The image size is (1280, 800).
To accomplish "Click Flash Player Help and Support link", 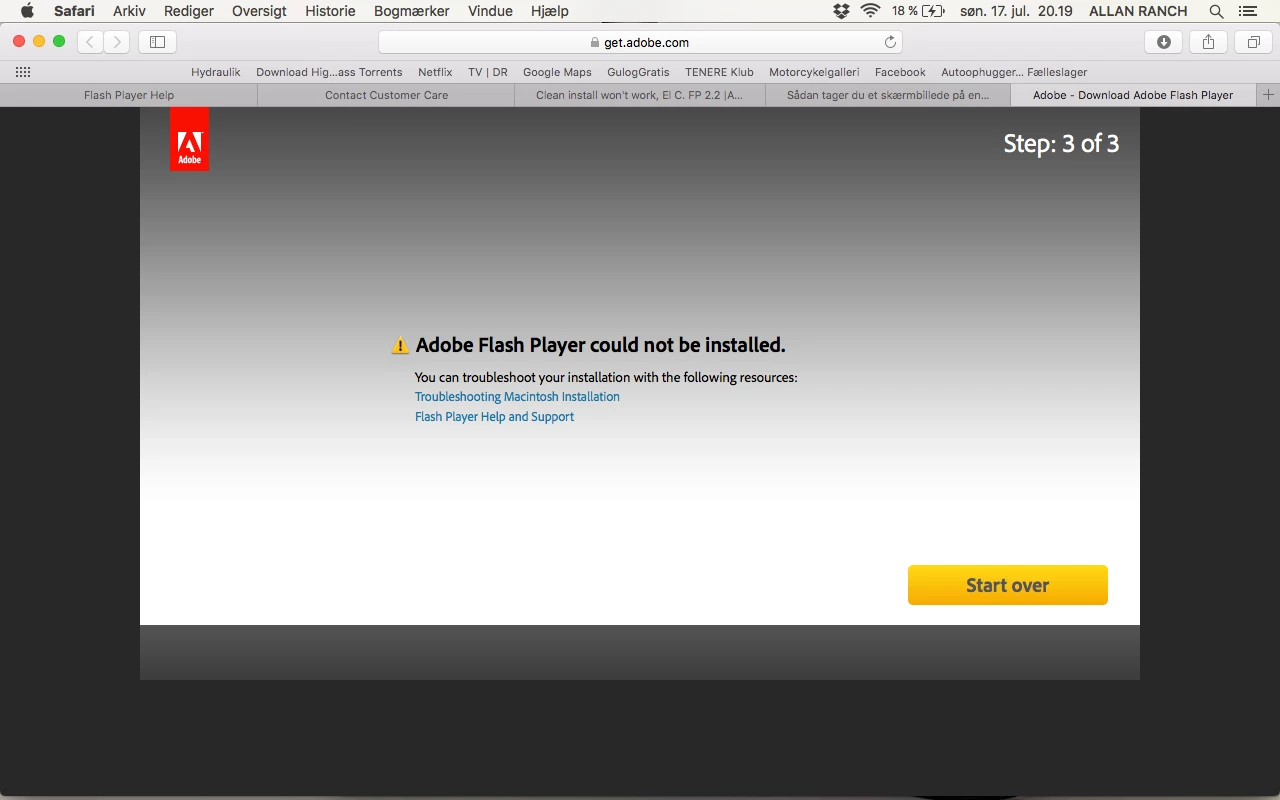I will [494, 417].
